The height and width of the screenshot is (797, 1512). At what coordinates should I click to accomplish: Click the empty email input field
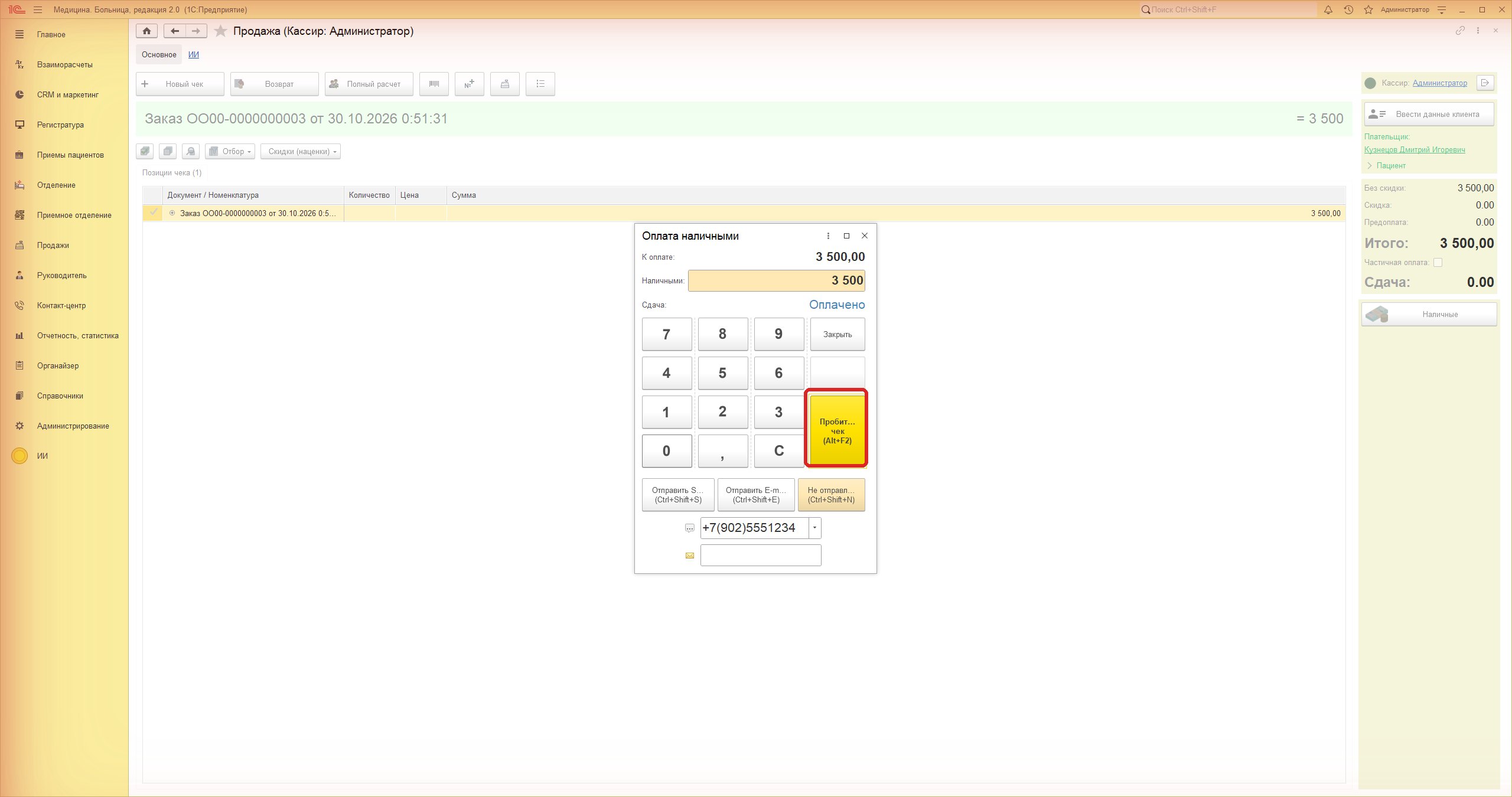click(761, 556)
